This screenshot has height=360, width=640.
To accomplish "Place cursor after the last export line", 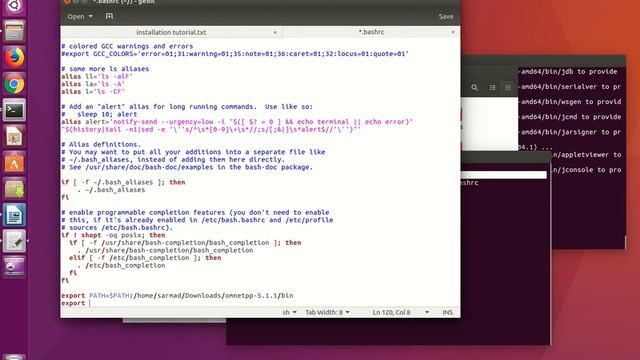I will tap(89, 303).
